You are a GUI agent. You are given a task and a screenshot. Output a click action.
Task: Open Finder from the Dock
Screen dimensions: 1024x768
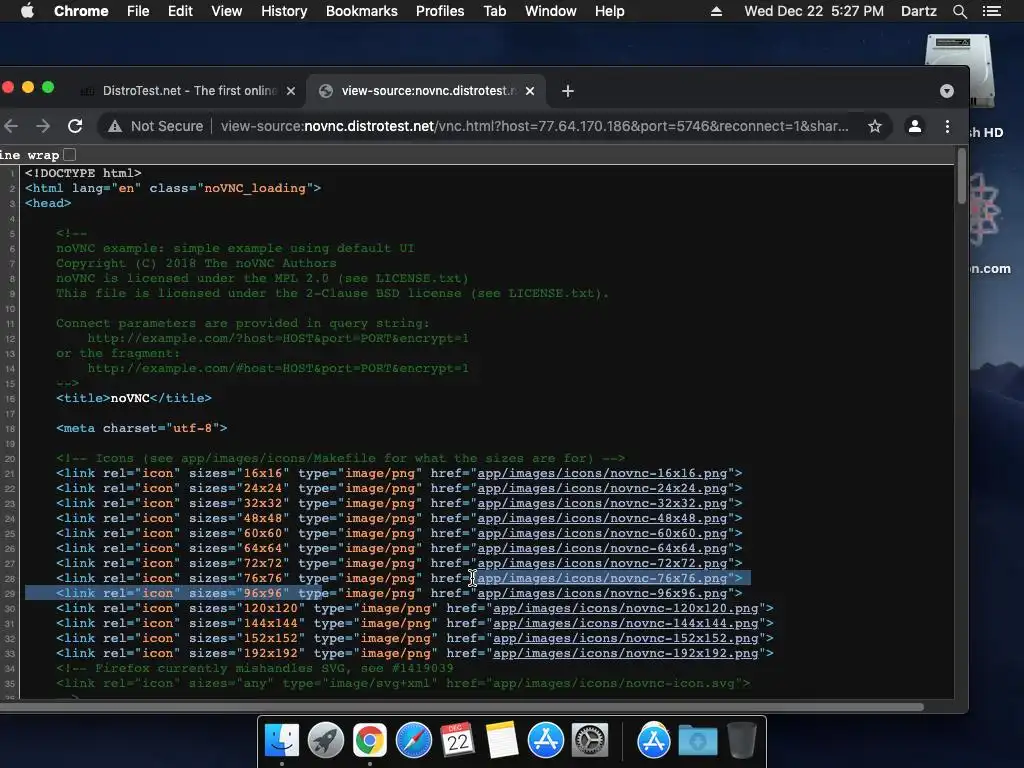(281, 741)
